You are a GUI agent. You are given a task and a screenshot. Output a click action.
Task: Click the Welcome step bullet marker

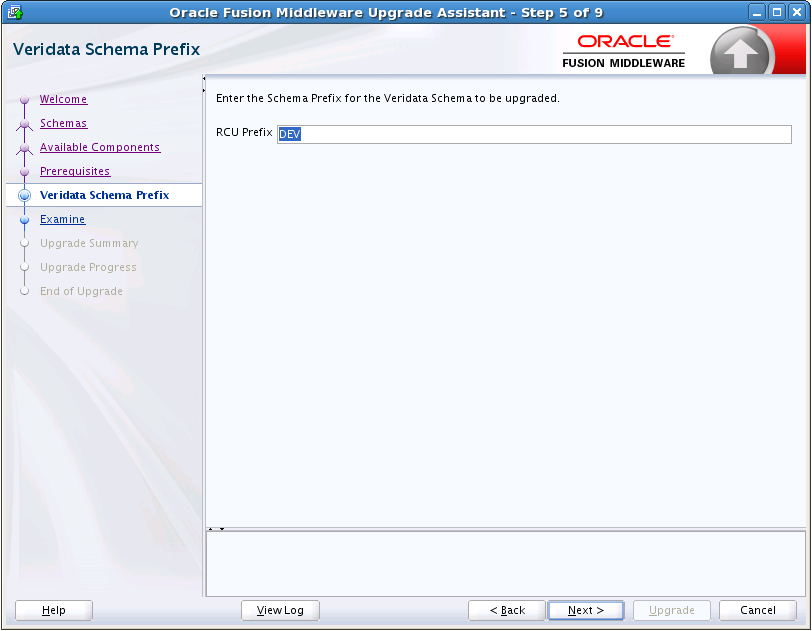tap(24, 99)
